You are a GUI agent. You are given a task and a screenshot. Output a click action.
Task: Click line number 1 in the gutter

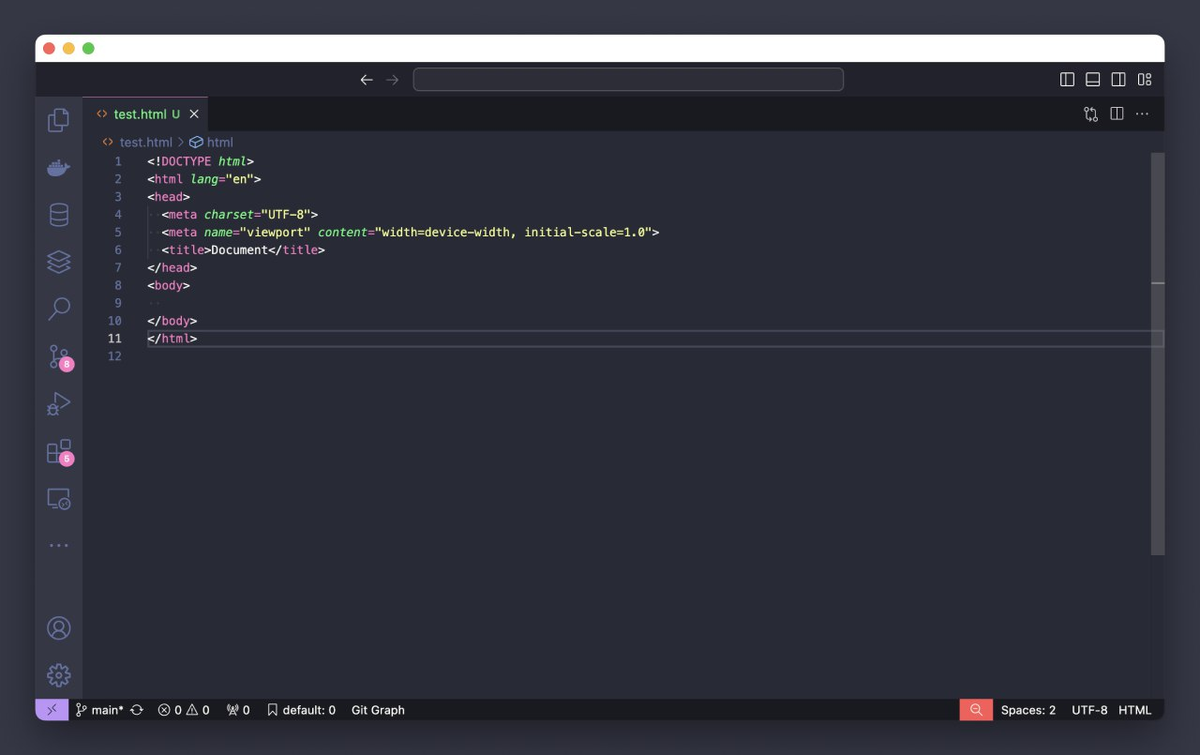point(118,161)
